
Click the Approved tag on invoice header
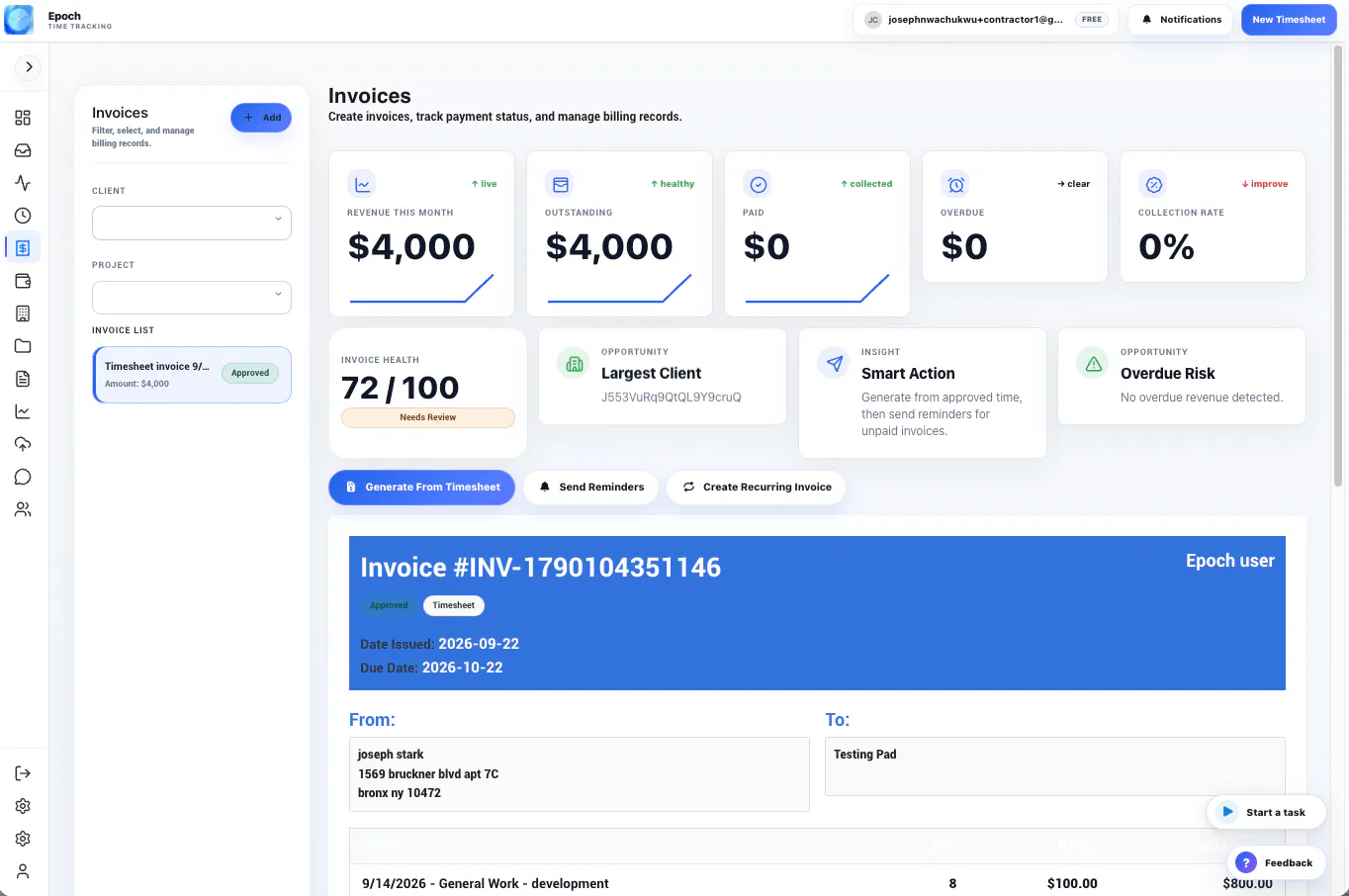click(389, 605)
